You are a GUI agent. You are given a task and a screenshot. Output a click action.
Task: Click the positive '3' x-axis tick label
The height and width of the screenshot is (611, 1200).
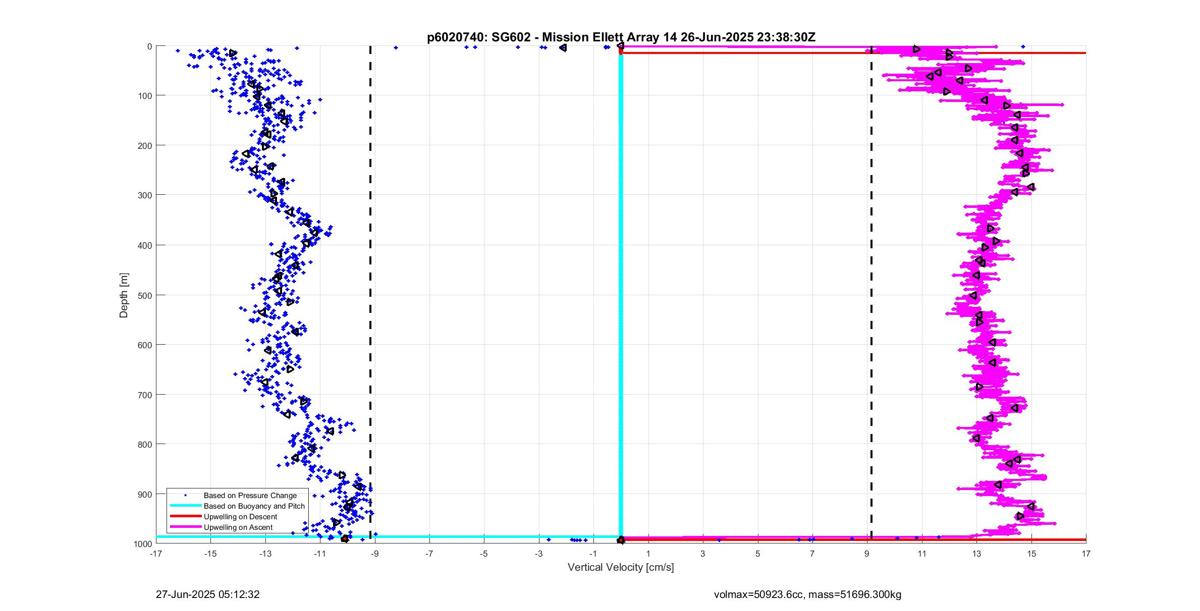703,553
